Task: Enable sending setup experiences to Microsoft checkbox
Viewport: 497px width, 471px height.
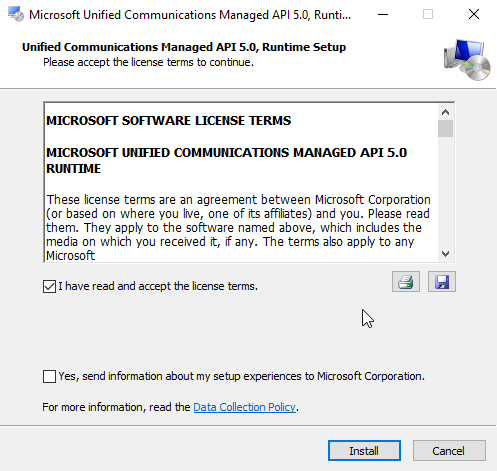Action: (x=49, y=376)
